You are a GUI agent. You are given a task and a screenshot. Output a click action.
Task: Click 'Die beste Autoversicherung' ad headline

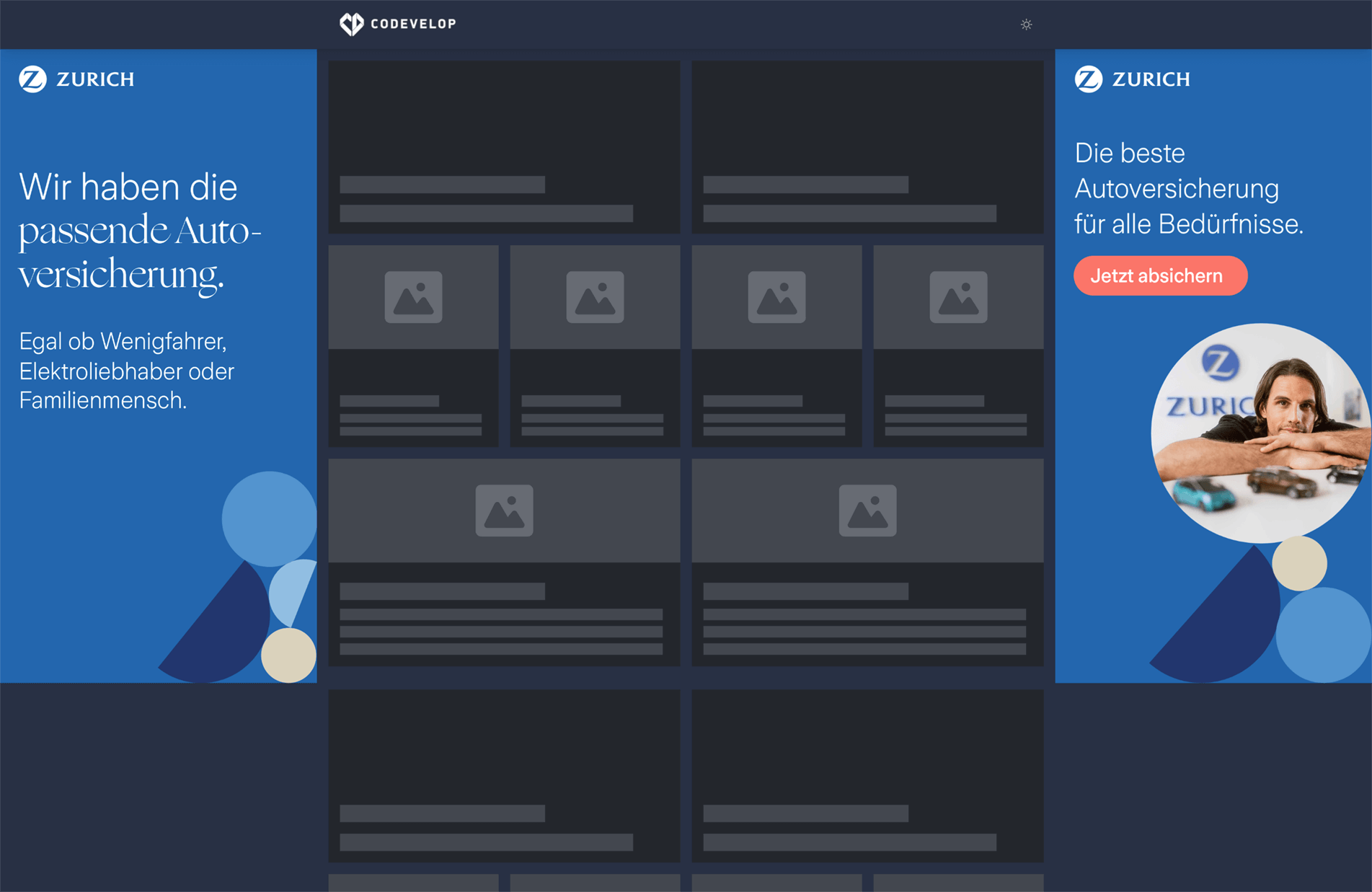click(1189, 189)
